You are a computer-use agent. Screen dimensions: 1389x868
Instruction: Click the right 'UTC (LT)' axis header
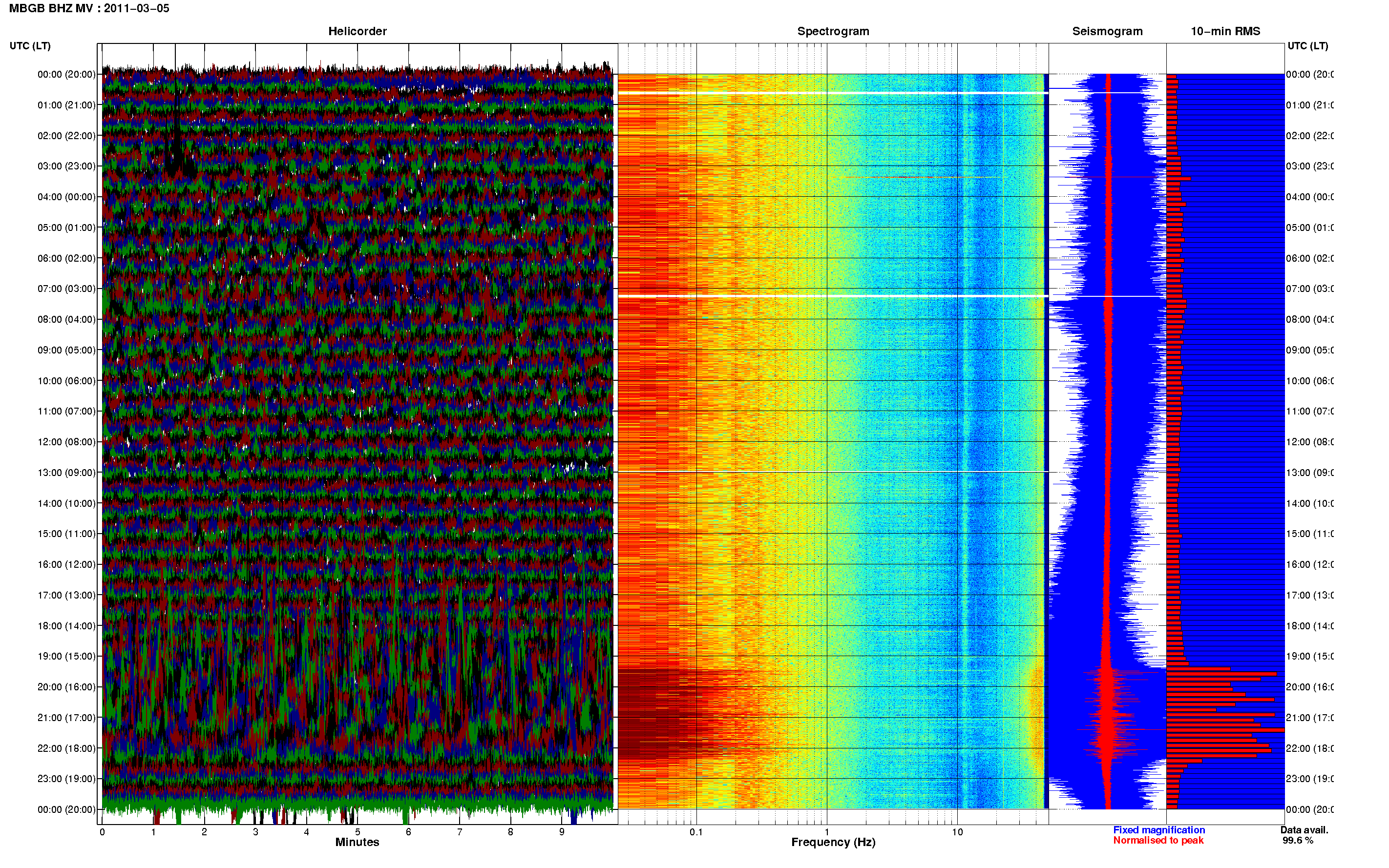[x=1307, y=45]
